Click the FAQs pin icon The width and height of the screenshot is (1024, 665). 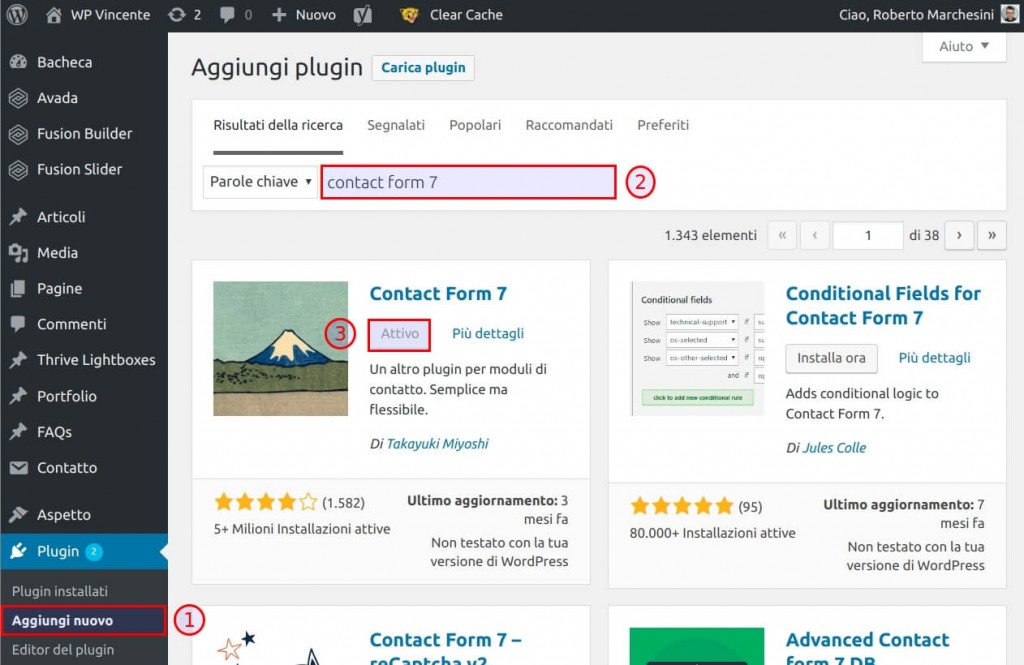tap(18, 432)
